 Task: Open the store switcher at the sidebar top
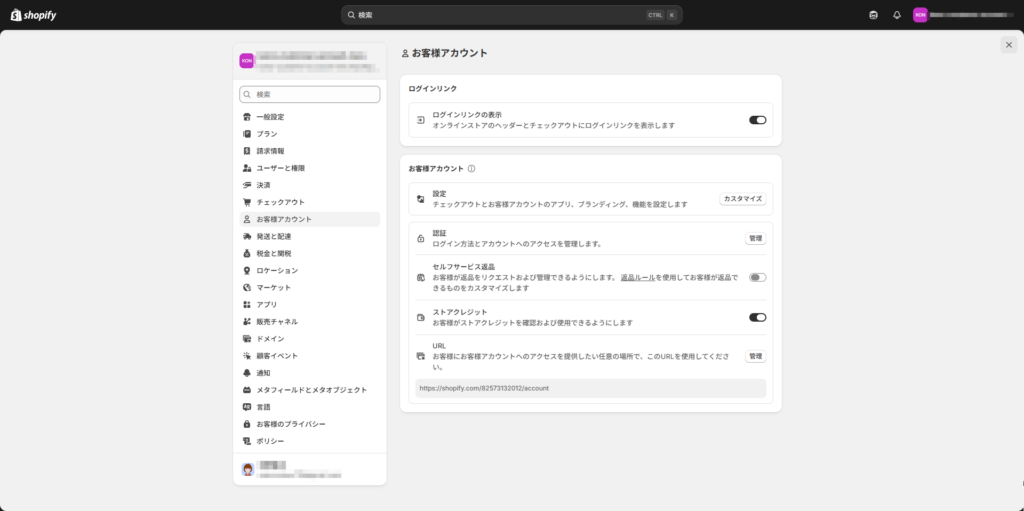point(309,60)
